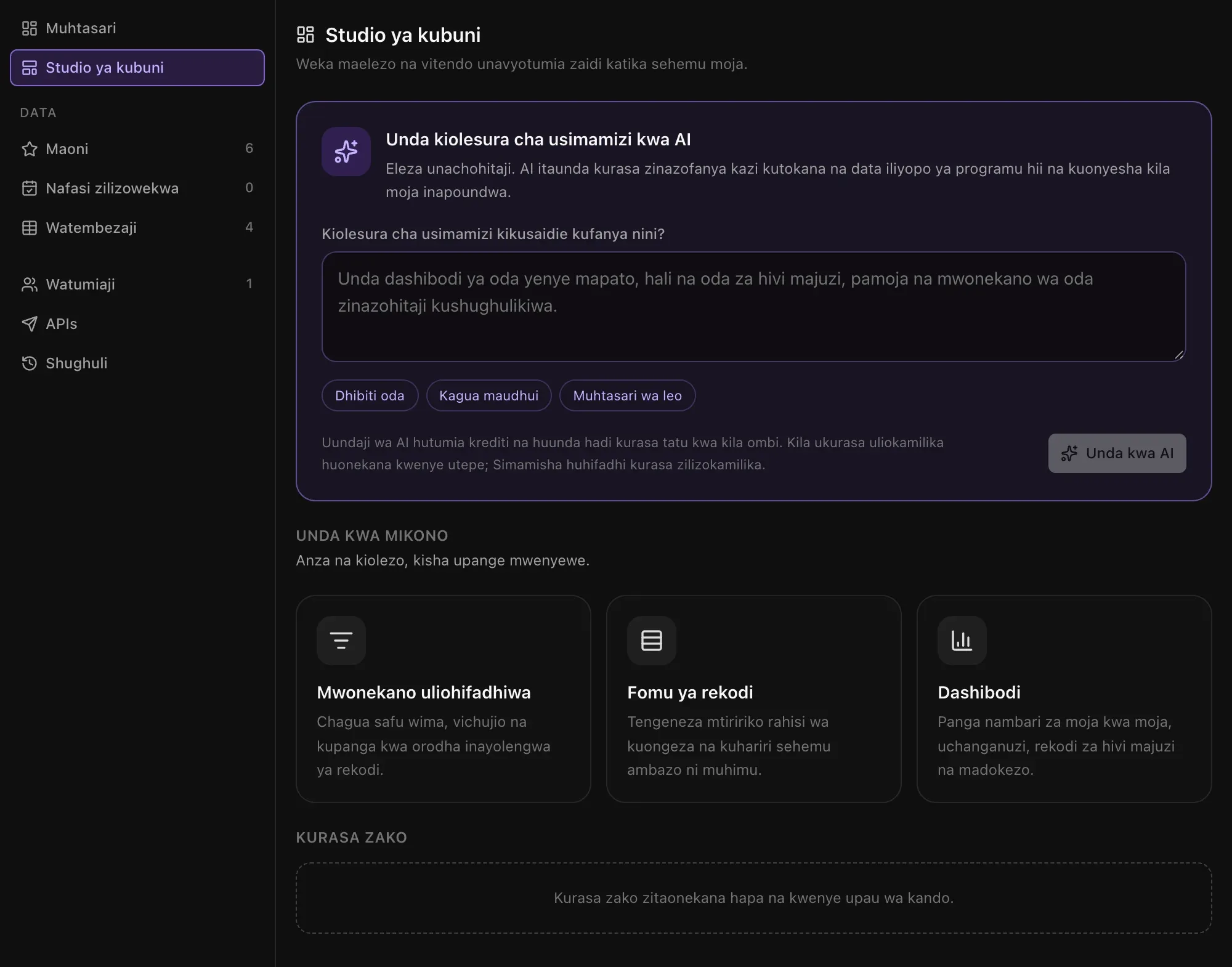Choose the Dhibiti oda suggestion chip

coord(370,395)
